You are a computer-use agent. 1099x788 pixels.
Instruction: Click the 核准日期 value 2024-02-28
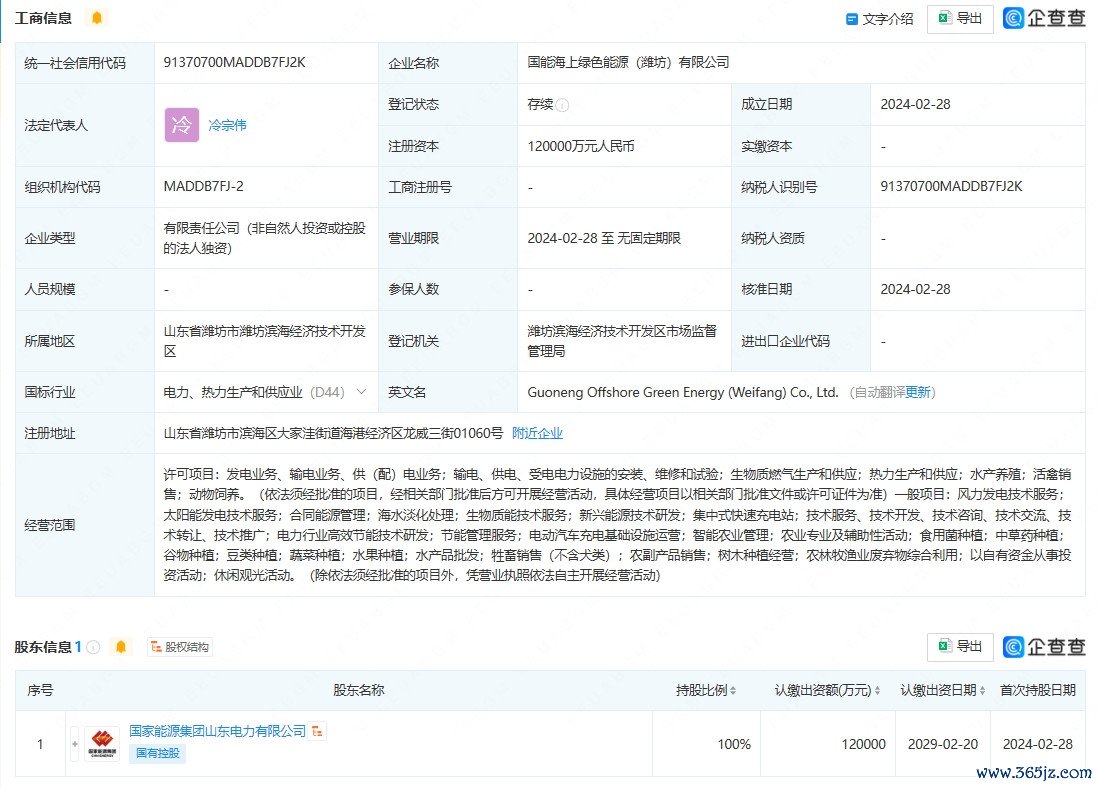tap(915, 290)
